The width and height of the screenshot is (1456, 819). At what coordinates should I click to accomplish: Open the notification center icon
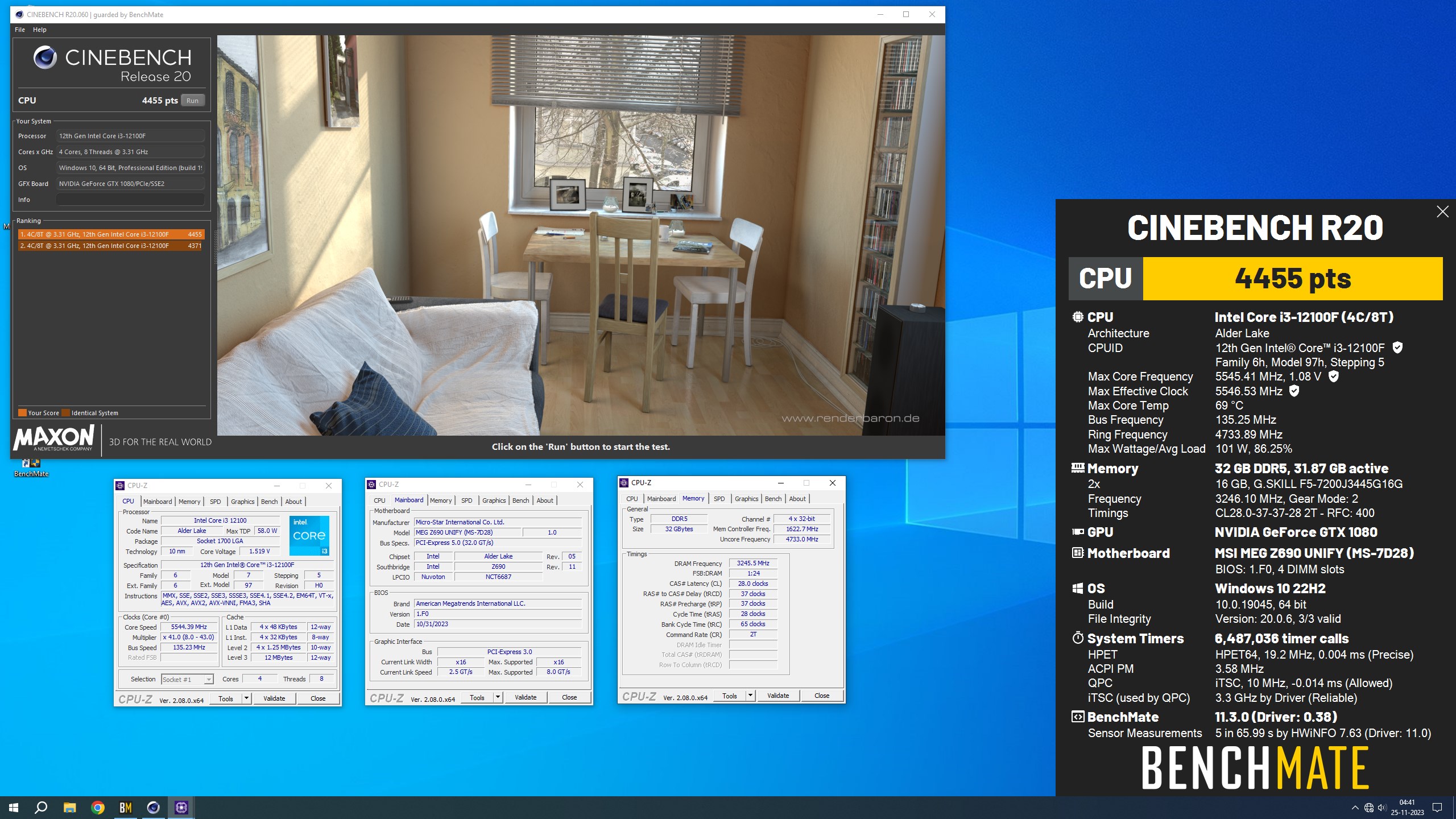point(1437,808)
